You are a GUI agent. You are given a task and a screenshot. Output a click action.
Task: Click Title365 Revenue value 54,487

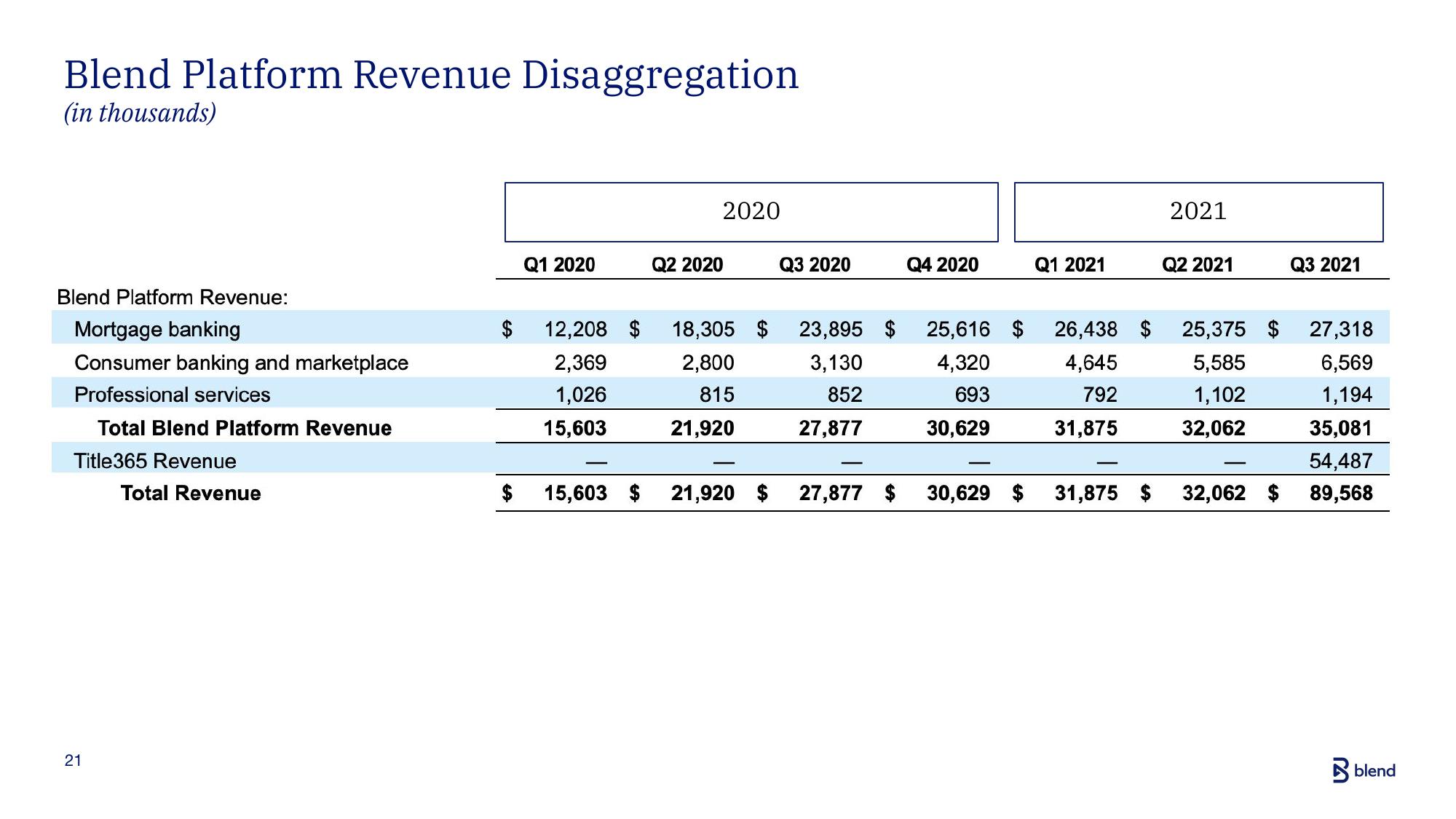[1341, 461]
